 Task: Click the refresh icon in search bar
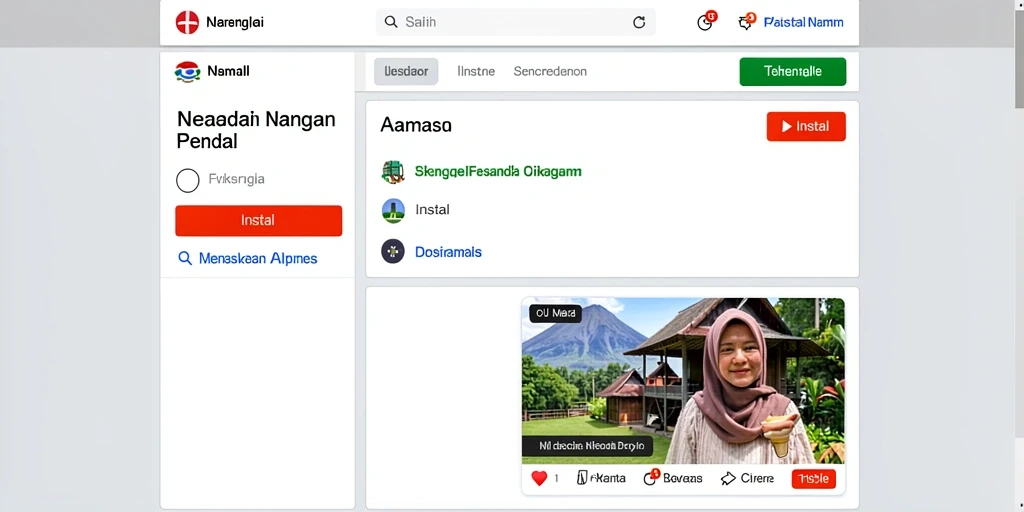click(x=639, y=23)
